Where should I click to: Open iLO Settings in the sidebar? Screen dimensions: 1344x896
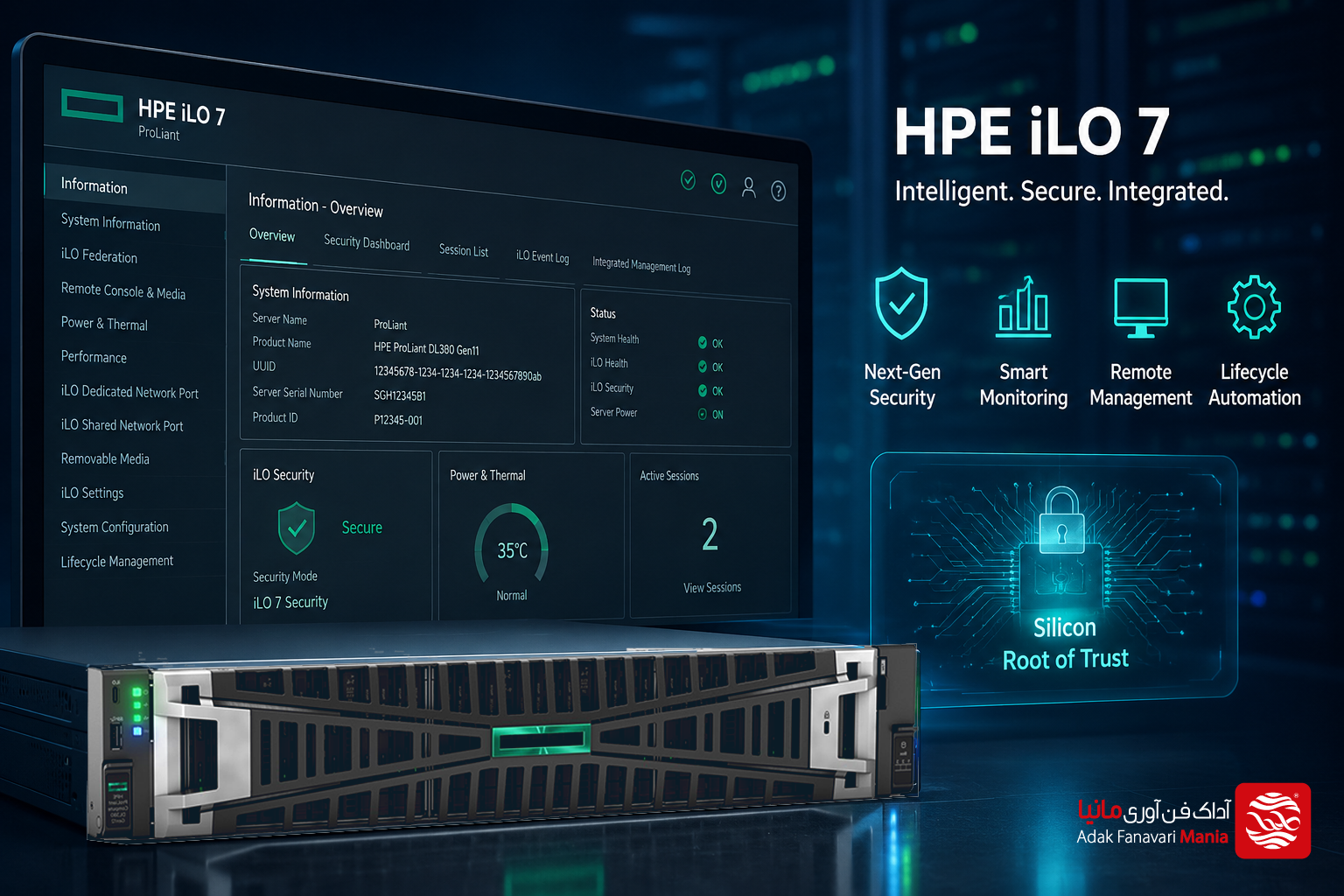92,493
